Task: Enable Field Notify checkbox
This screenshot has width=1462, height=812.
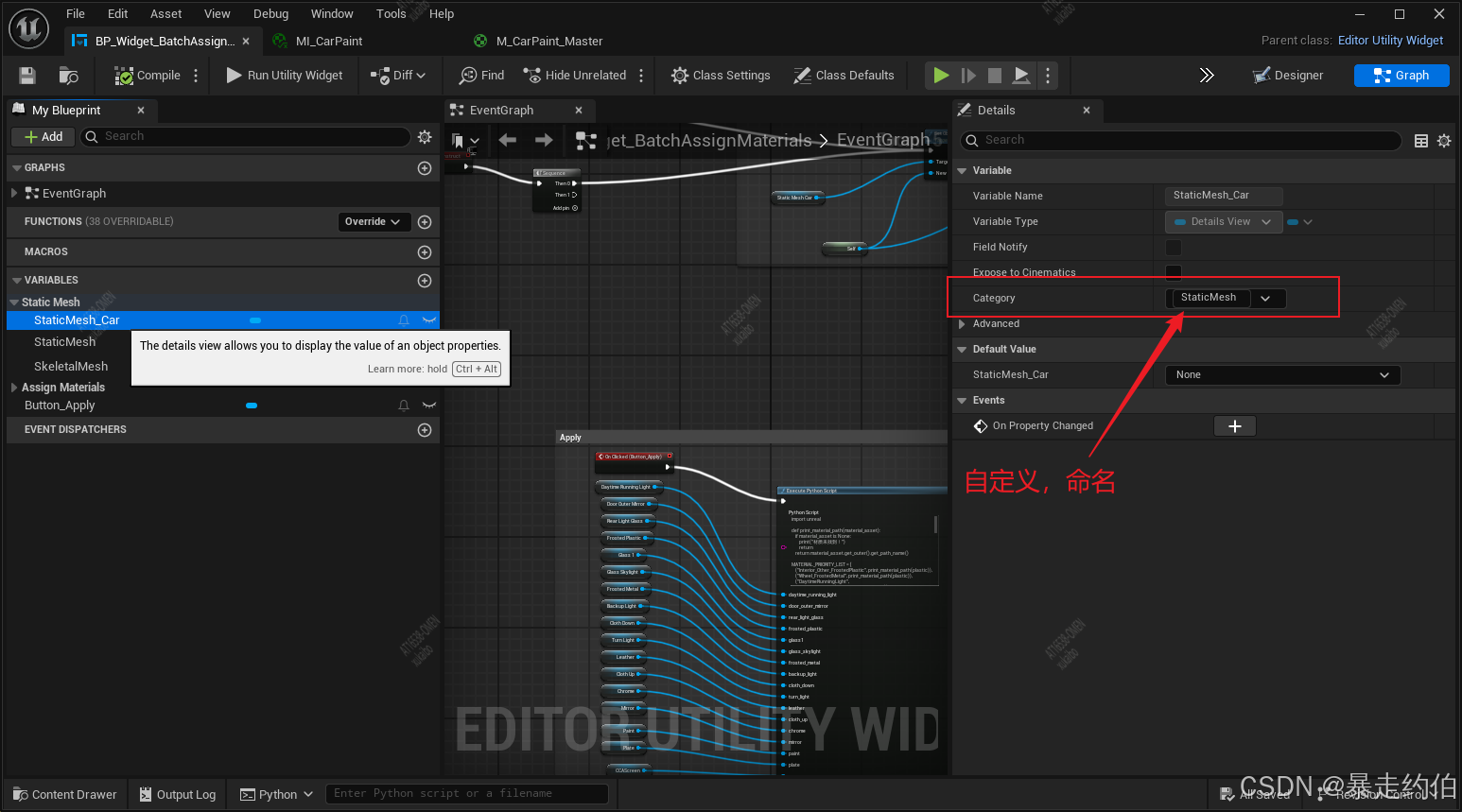Action: [x=1174, y=248]
